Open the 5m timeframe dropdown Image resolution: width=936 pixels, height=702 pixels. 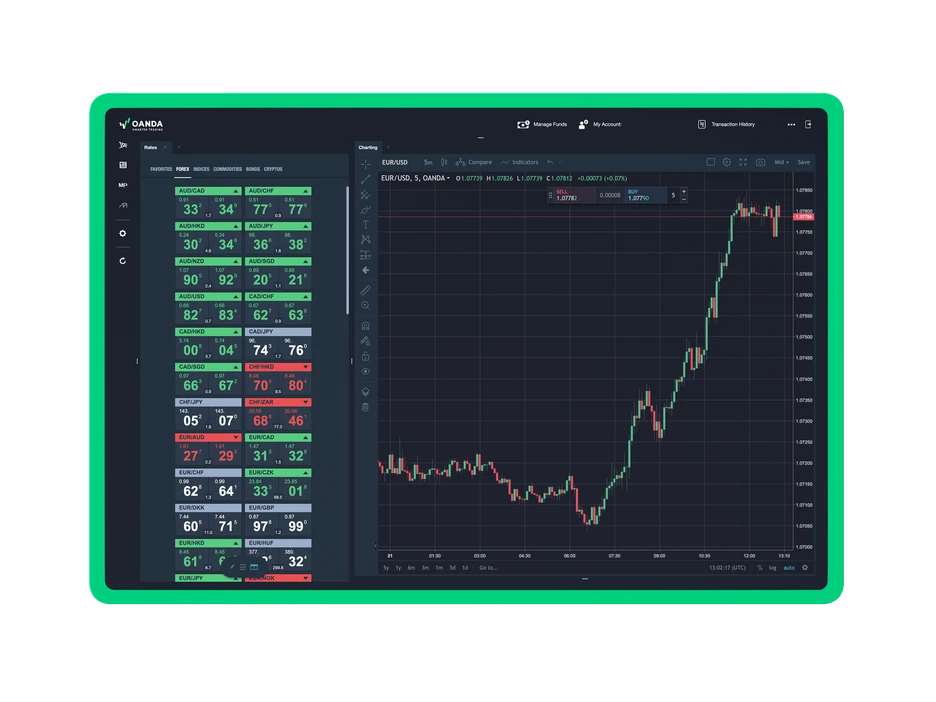[x=428, y=162]
